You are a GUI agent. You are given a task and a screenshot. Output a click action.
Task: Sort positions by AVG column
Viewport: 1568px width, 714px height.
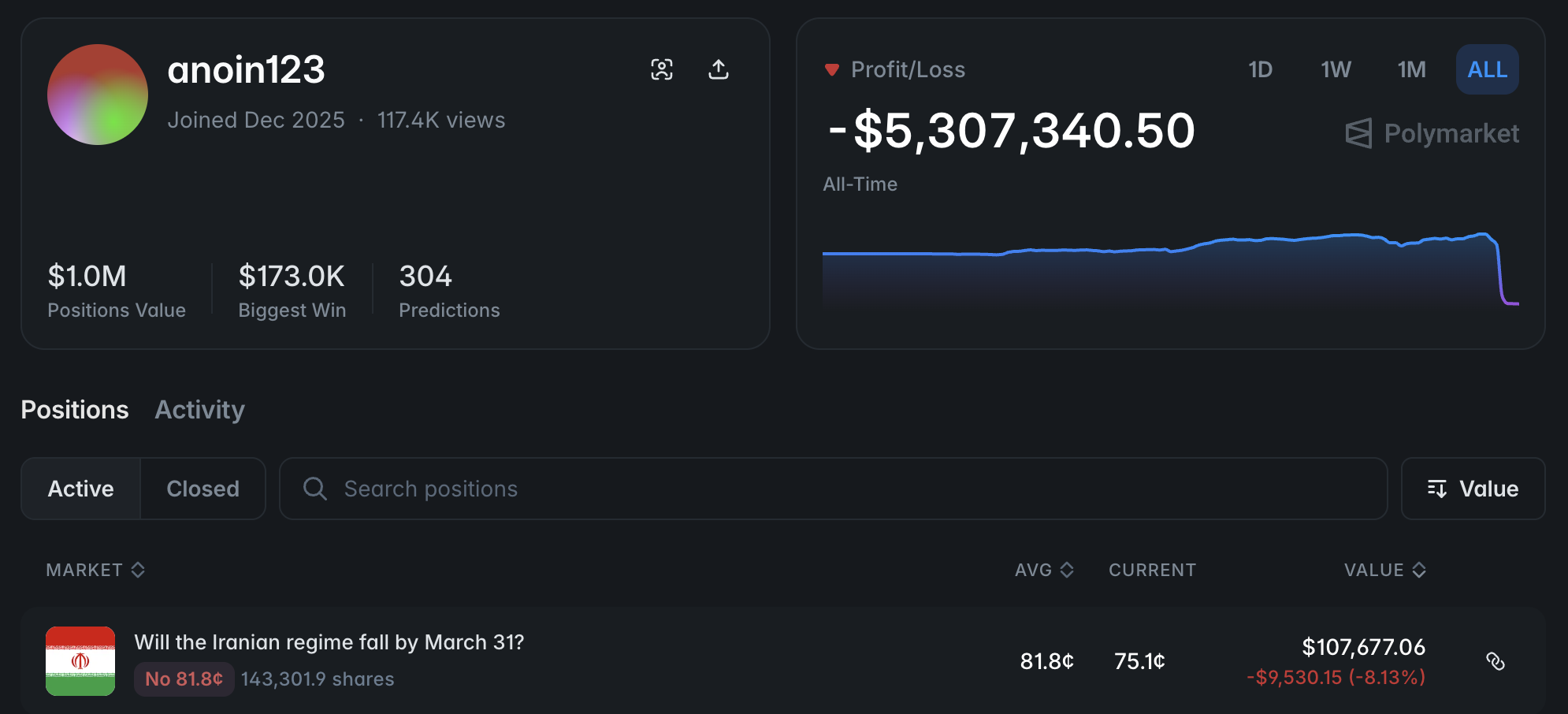coord(1044,570)
